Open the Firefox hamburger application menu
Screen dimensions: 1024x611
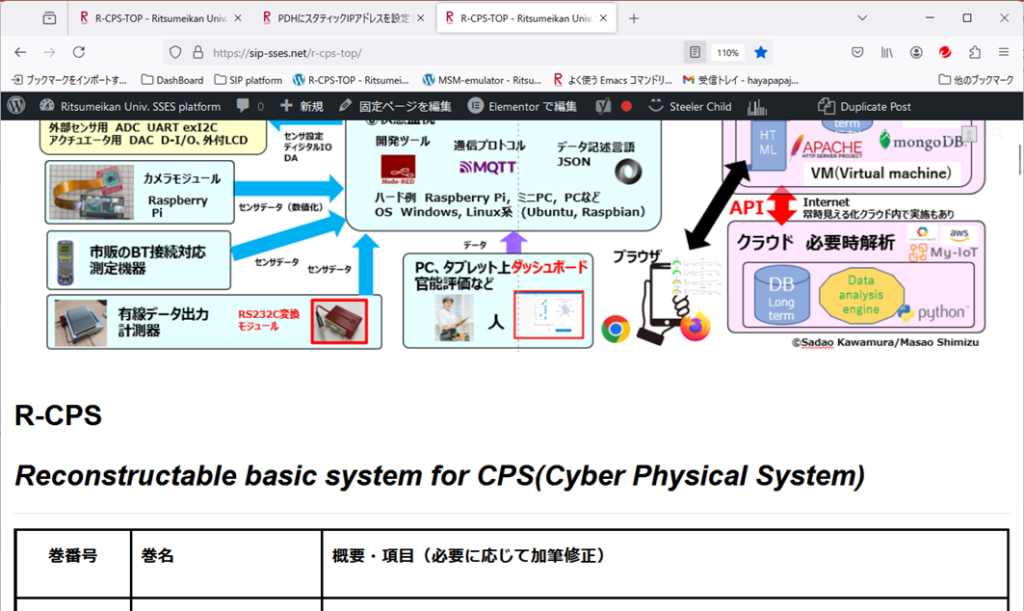1002,52
